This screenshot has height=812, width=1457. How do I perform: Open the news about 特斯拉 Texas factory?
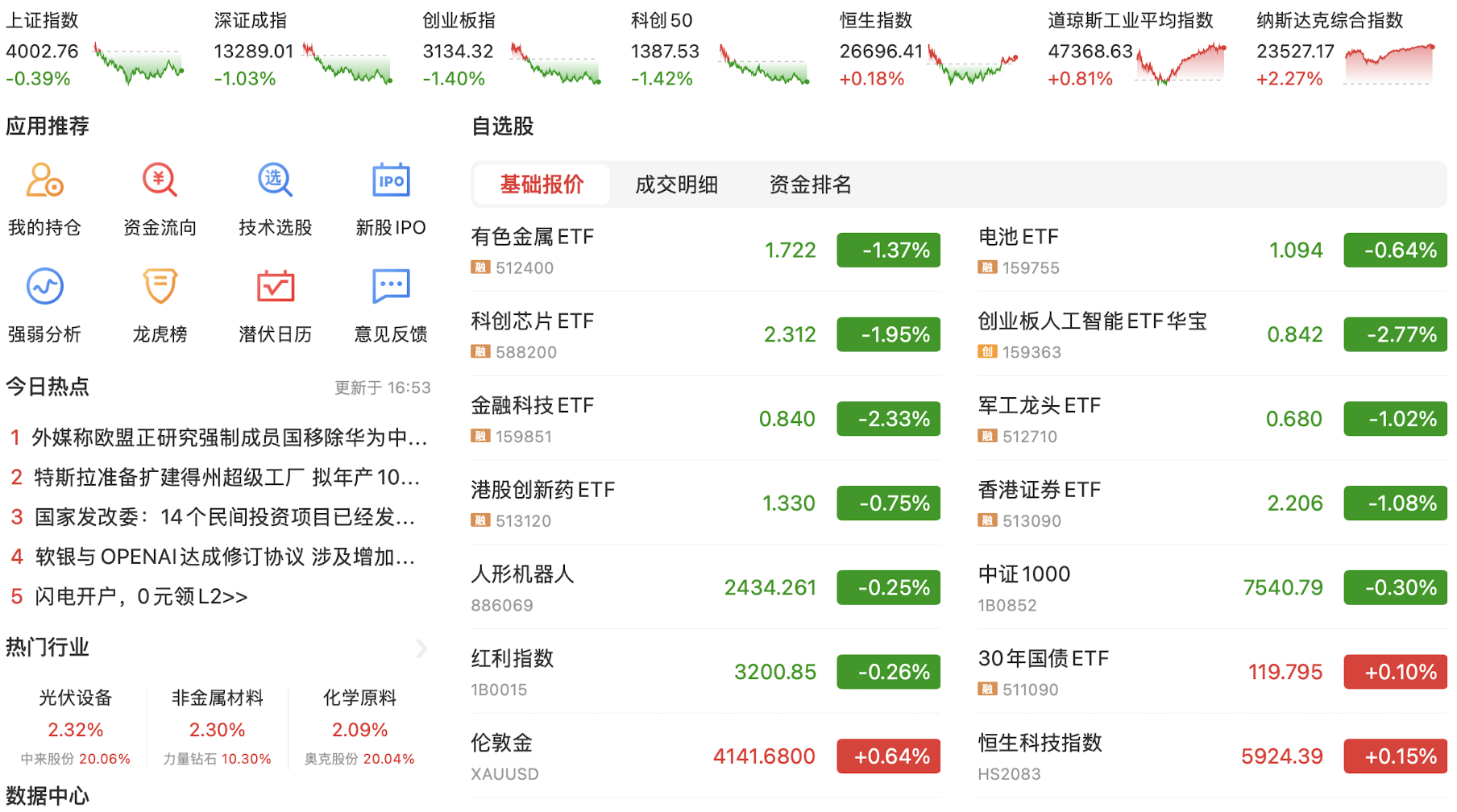click(x=226, y=478)
